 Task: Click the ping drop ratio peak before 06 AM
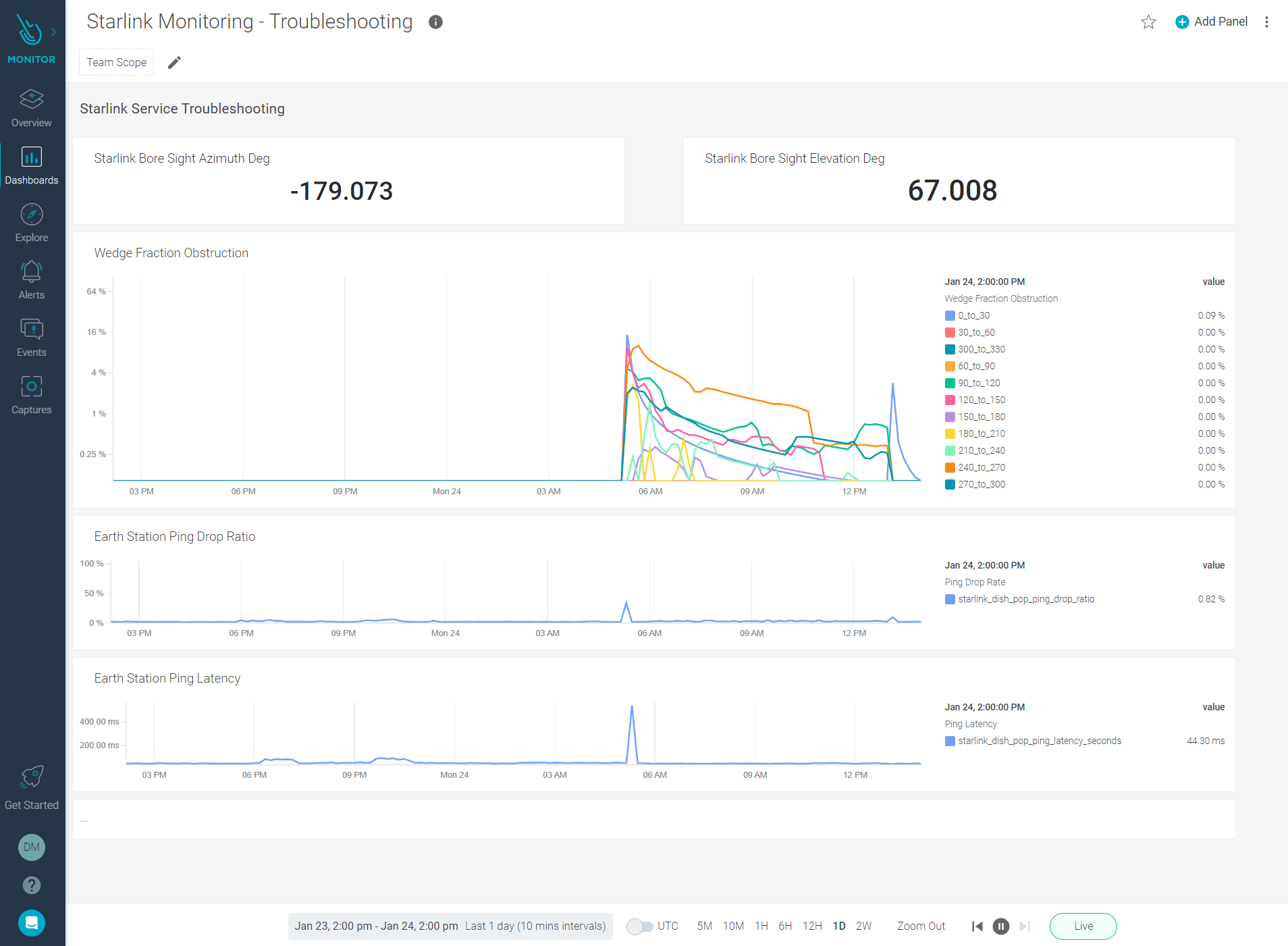626,603
